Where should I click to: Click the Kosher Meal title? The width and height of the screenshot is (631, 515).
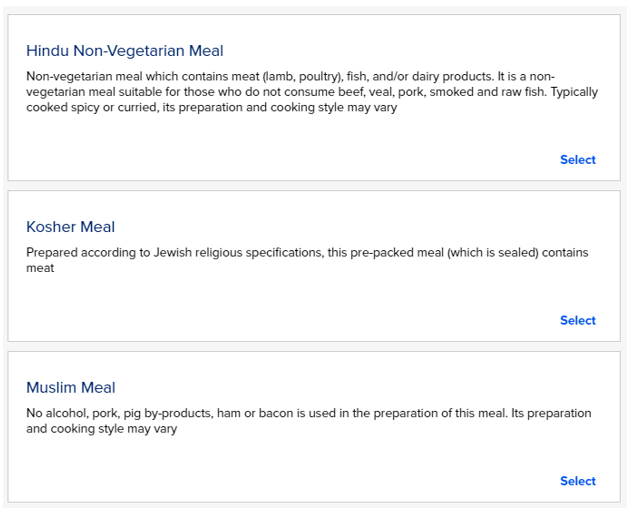[x=71, y=227]
